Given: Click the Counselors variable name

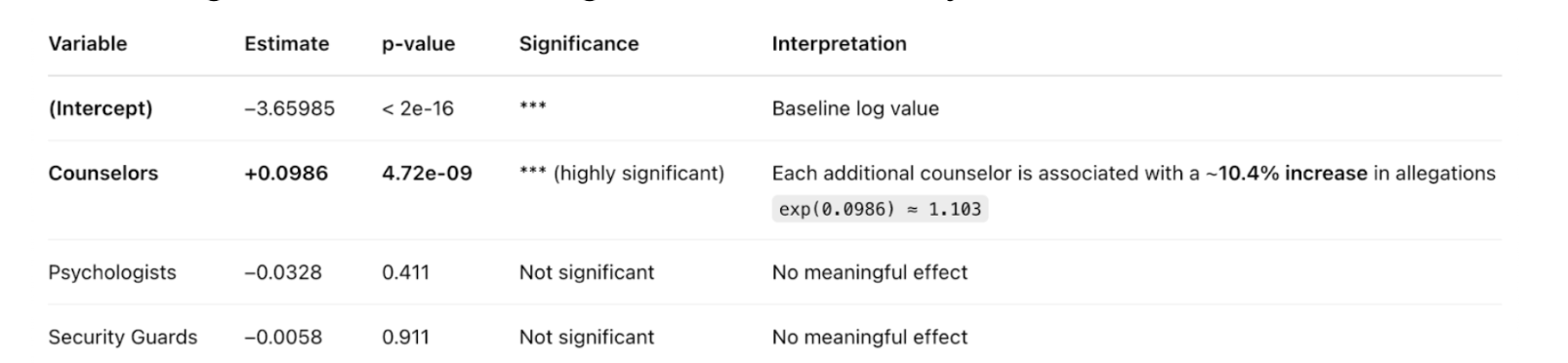Looking at the screenshot, I should click(103, 173).
